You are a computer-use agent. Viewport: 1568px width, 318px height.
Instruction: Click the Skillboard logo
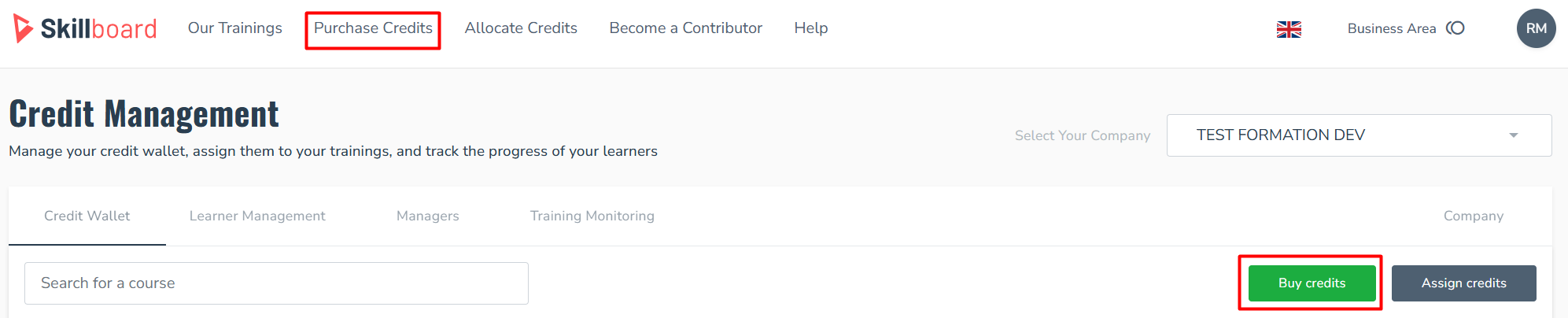coord(85,28)
